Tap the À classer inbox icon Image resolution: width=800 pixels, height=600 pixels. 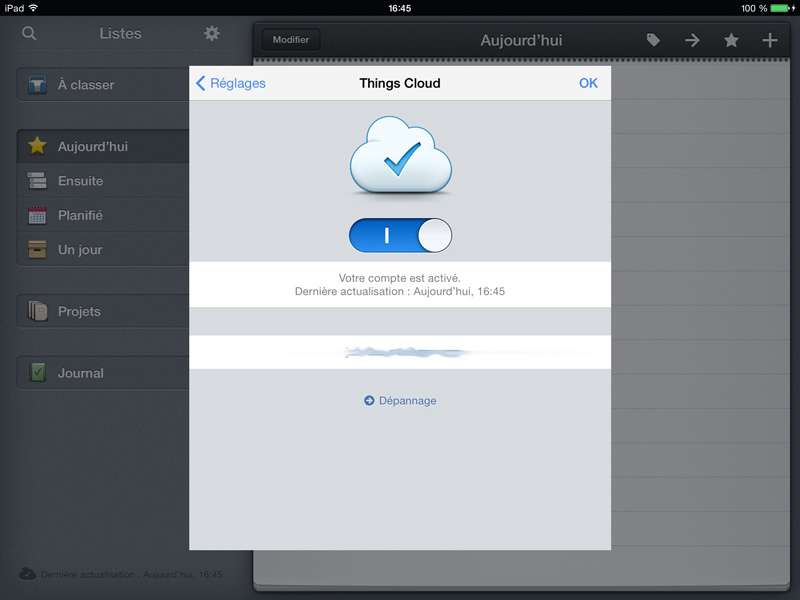point(37,85)
